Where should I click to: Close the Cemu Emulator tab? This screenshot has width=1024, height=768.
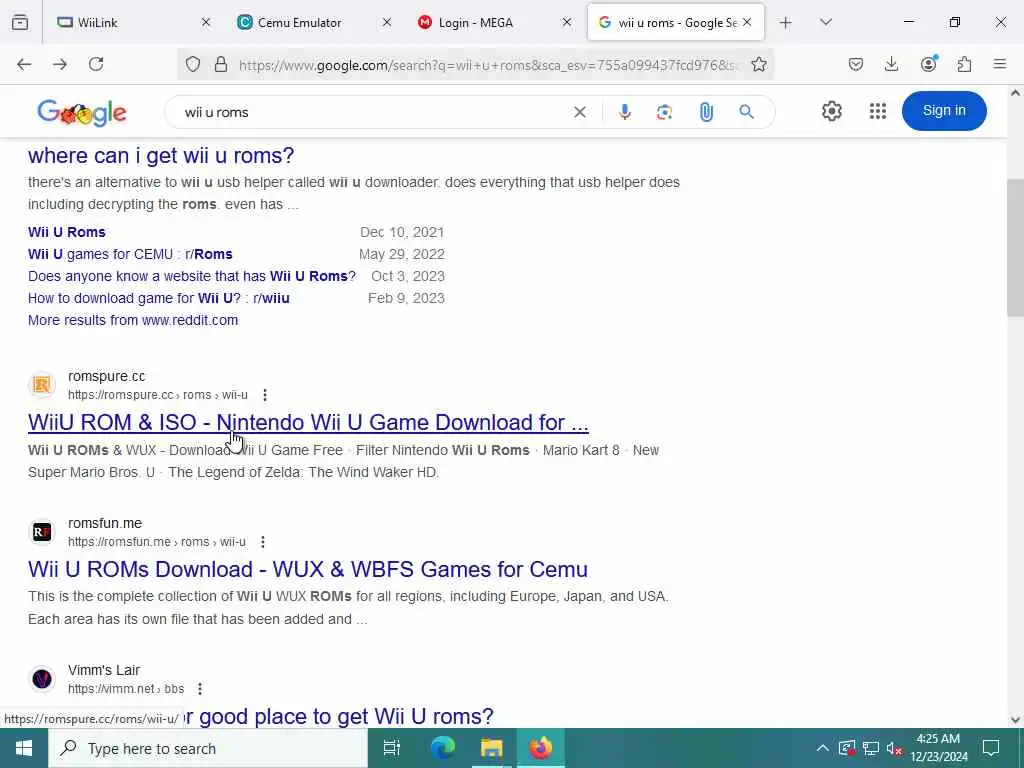tap(387, 23)
